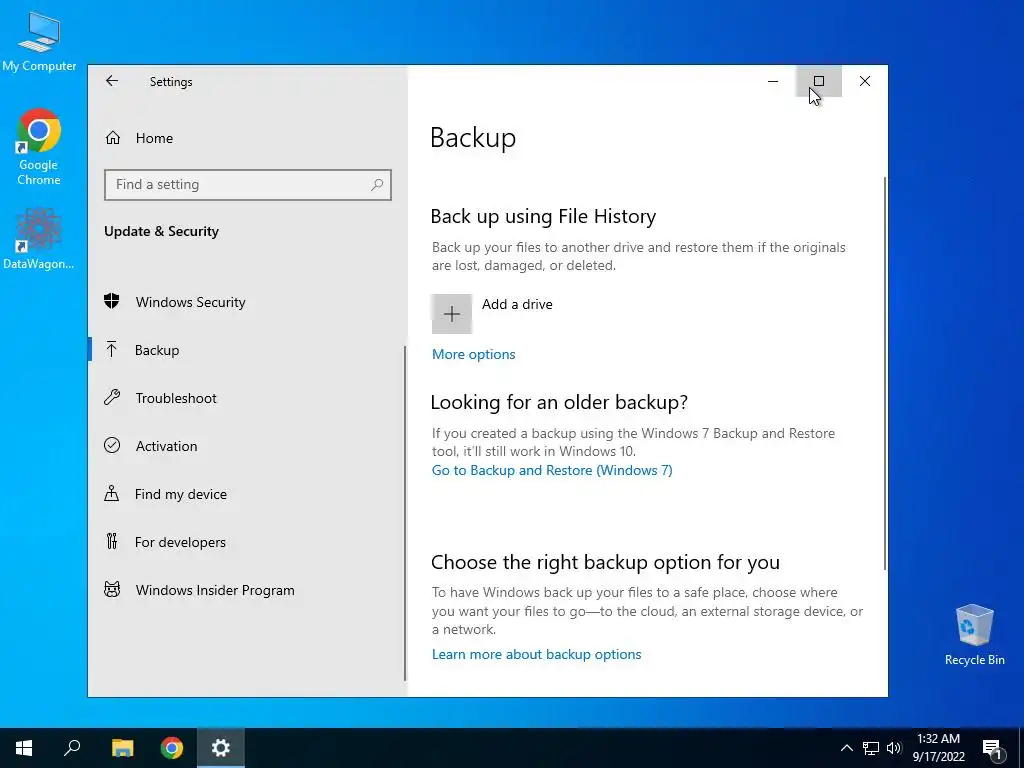Go to Backup and Restore (Windows 7)
Screen dimensions: 1024x768
[x=552, y=470]
